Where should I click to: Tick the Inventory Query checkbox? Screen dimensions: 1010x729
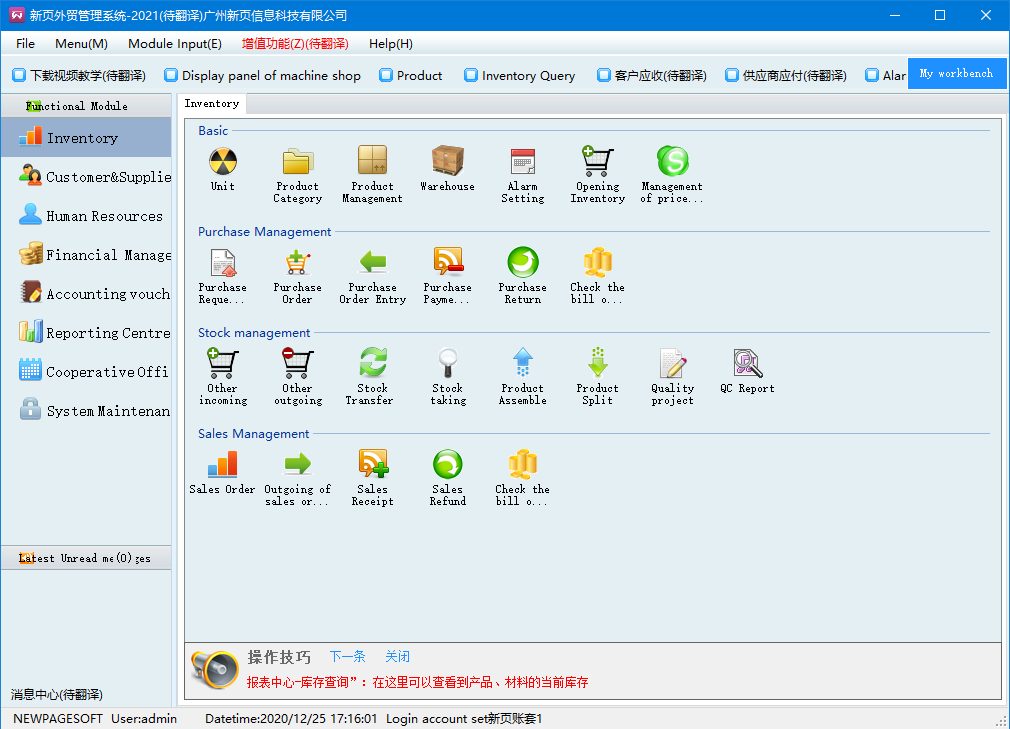[471, 75]
